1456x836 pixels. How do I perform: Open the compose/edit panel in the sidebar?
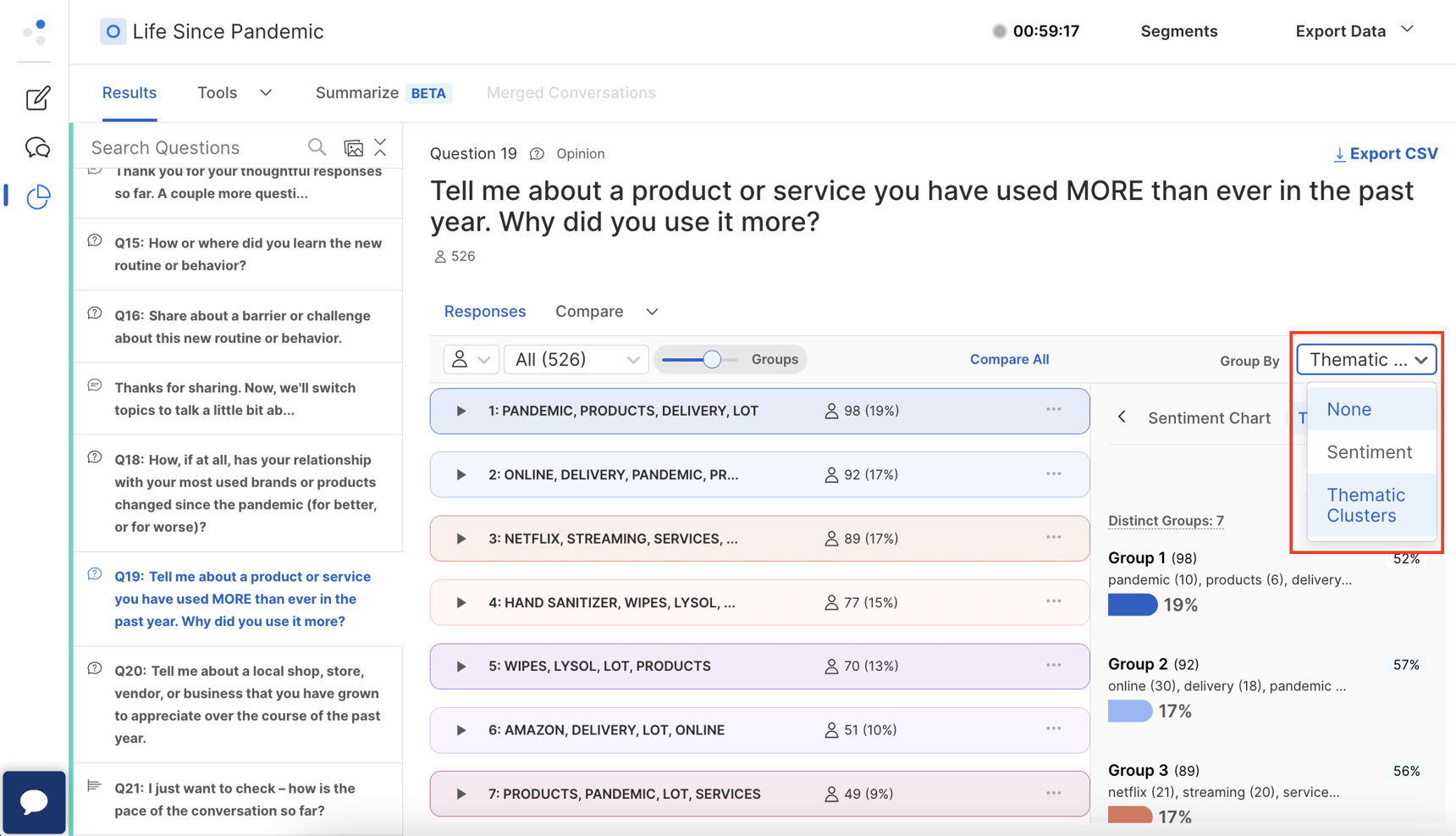[37, 98]
